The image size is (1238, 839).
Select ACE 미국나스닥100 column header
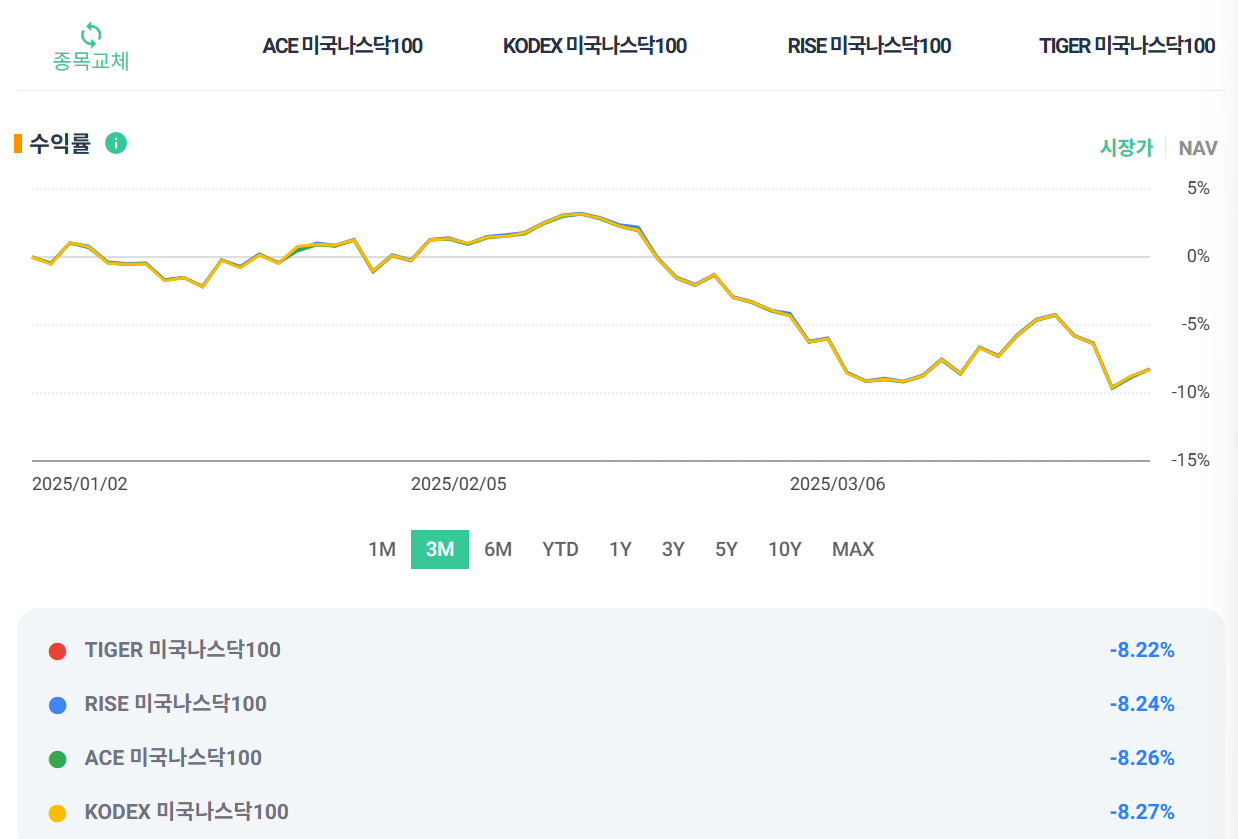tap(343, 46)
